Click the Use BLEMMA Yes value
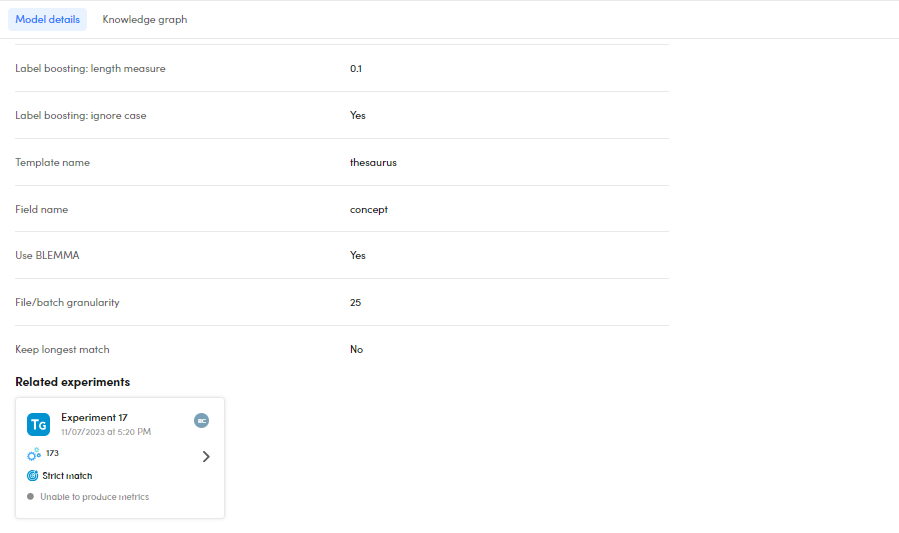The width and height of the screenshot is (899, 533). tap(358, 256)
